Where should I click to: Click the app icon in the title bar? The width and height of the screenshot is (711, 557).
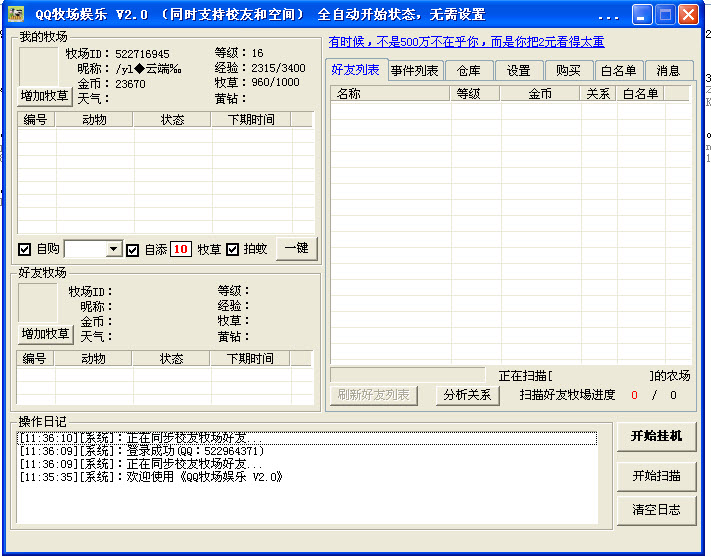coord(16,14)
